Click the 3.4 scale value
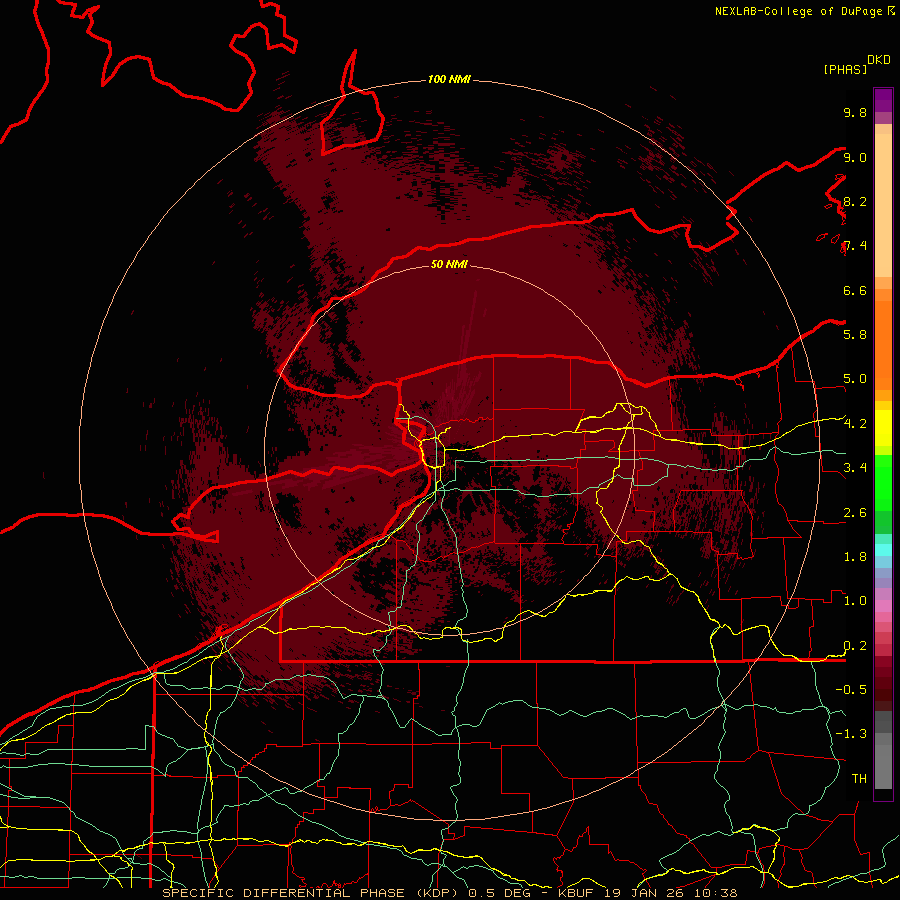This screenshot has height=900, width=900. pos(855,467)
